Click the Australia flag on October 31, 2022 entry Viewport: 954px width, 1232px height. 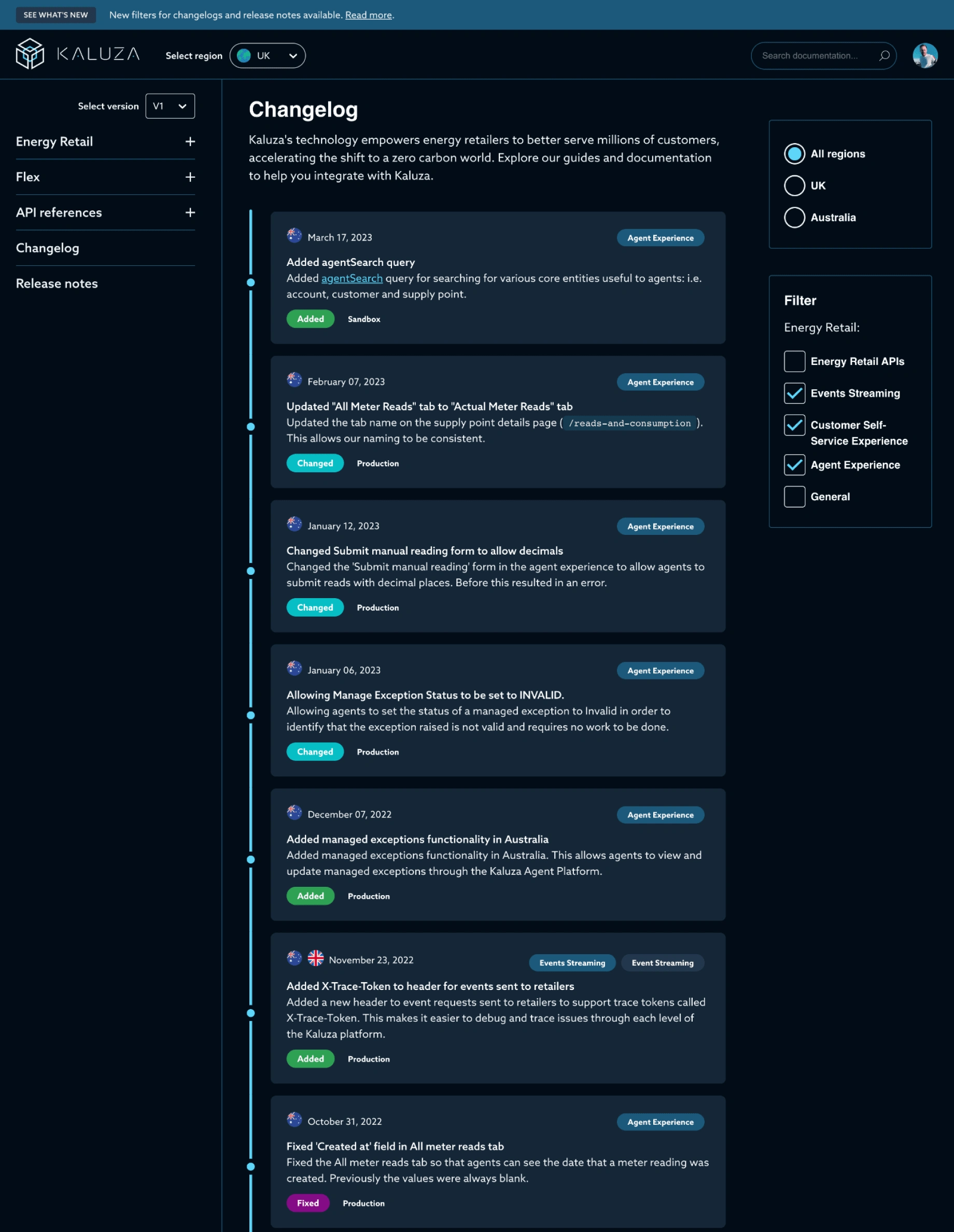tap(294, 1120)
